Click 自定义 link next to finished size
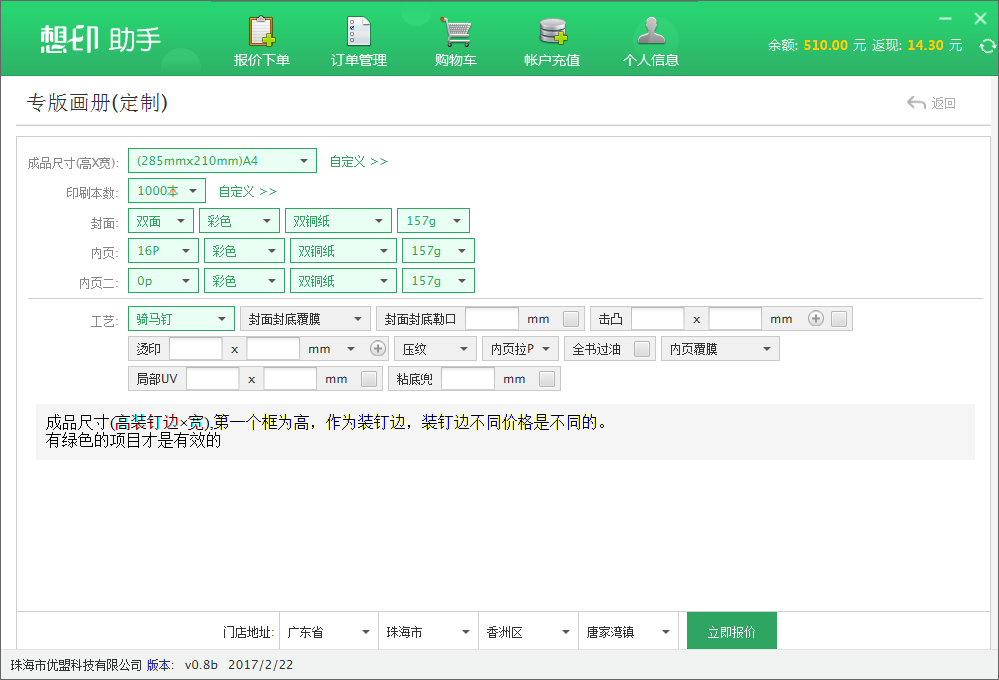999x680 pixels. tap(358, 161)
